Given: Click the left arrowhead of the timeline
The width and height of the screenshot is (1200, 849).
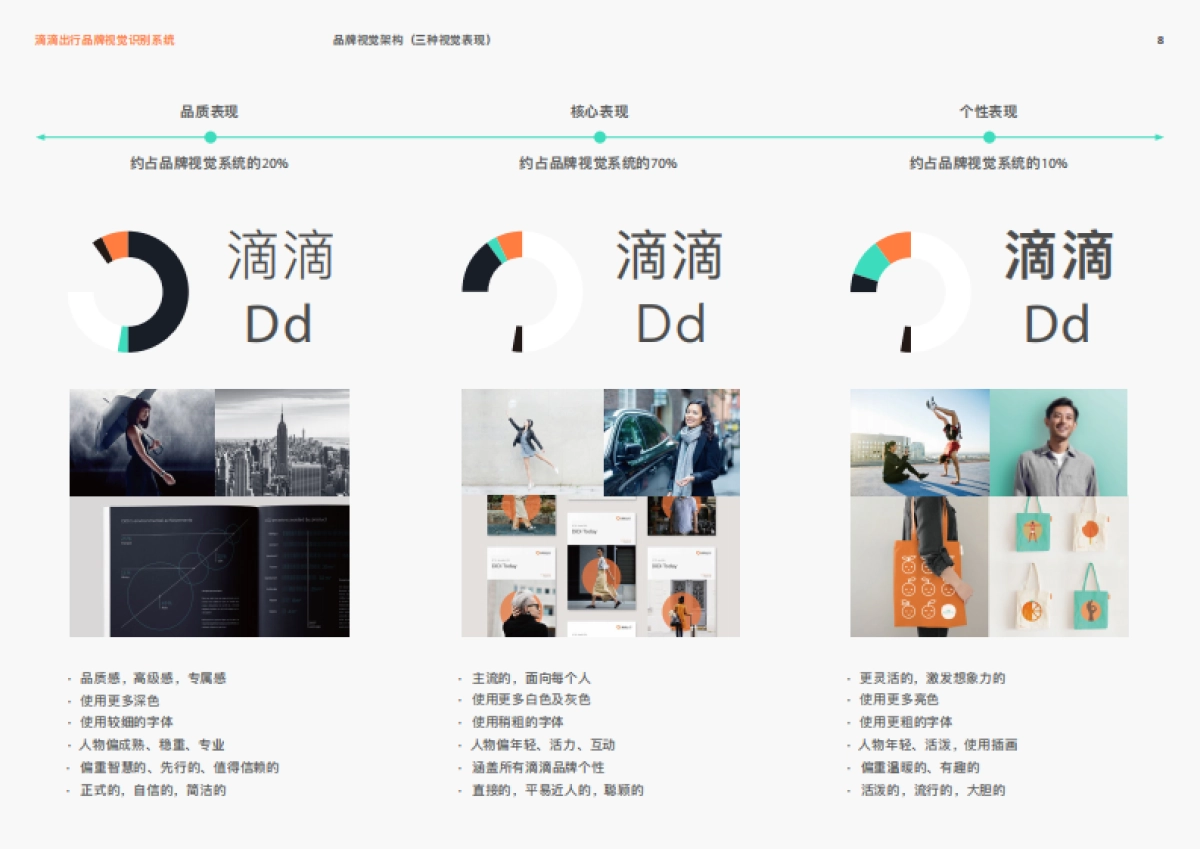Looking at the screenshot, I should [41, 137].
